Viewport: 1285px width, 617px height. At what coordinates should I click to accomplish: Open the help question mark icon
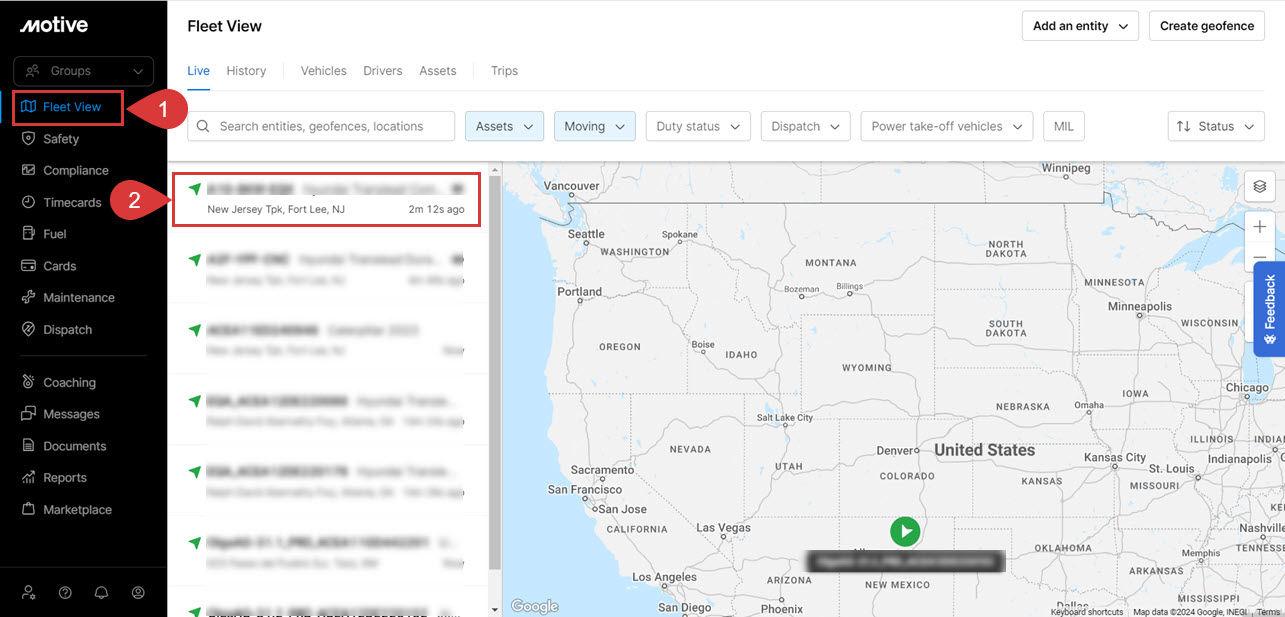(65, 592)
